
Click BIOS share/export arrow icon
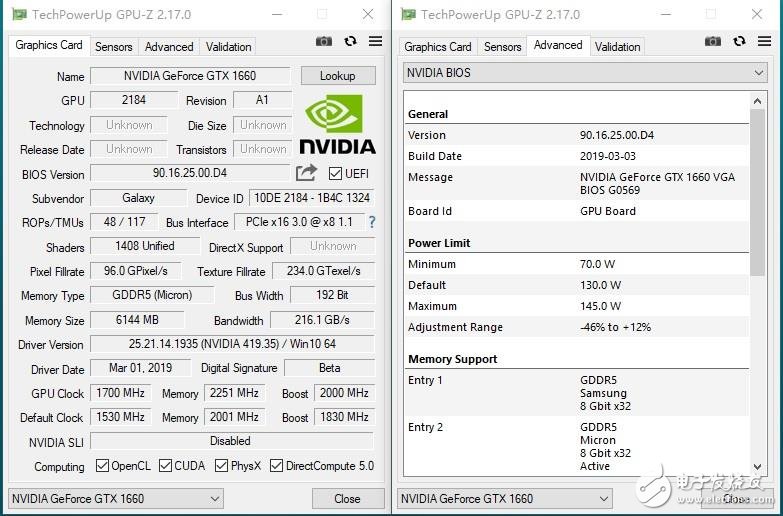(x=306, y=173)
